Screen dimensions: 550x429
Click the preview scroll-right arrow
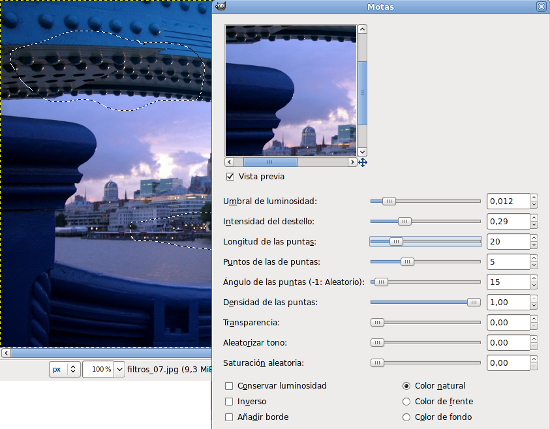pos(353,162)
